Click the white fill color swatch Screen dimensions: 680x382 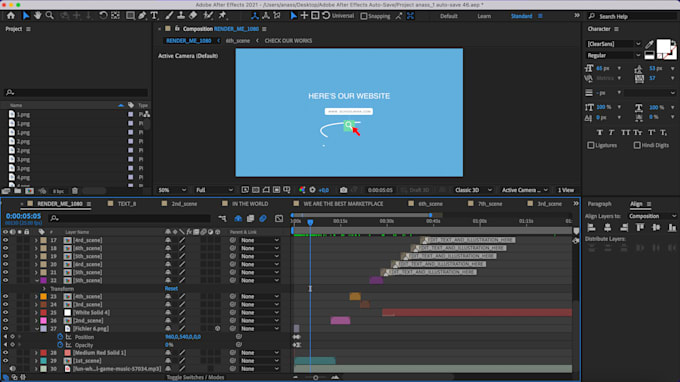[x=663, y=46]
